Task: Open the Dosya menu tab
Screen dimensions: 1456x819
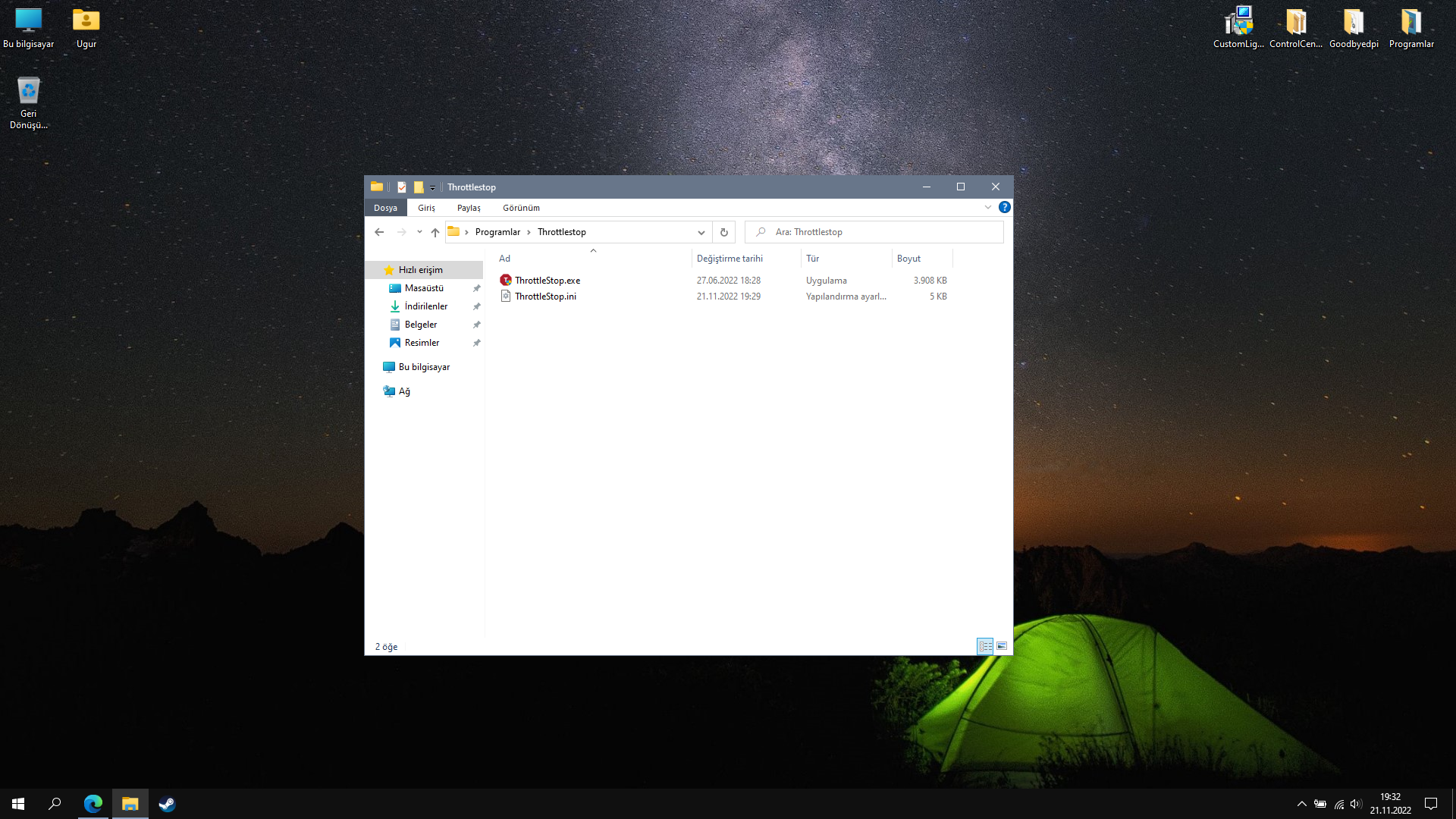Action: [x=385, y=208]
